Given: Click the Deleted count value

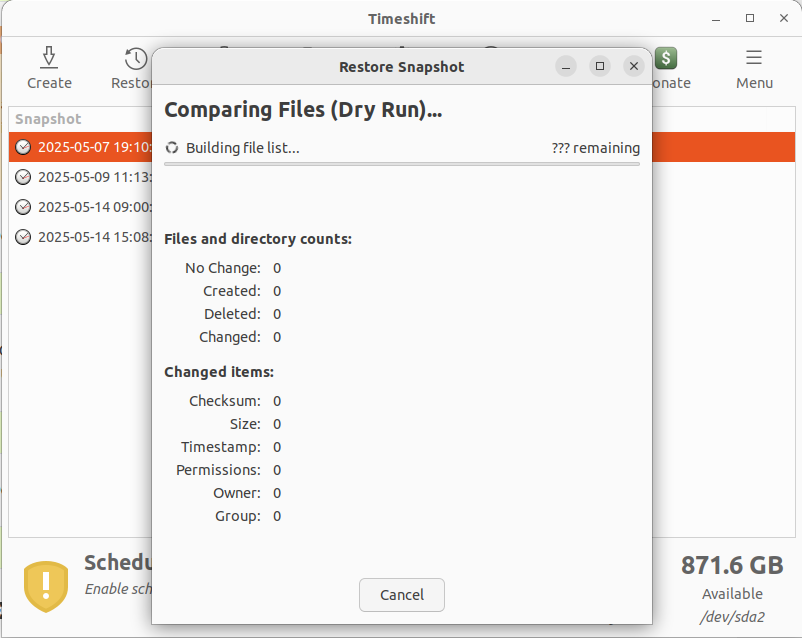Looking at the screenshot, I should point(277,314).
